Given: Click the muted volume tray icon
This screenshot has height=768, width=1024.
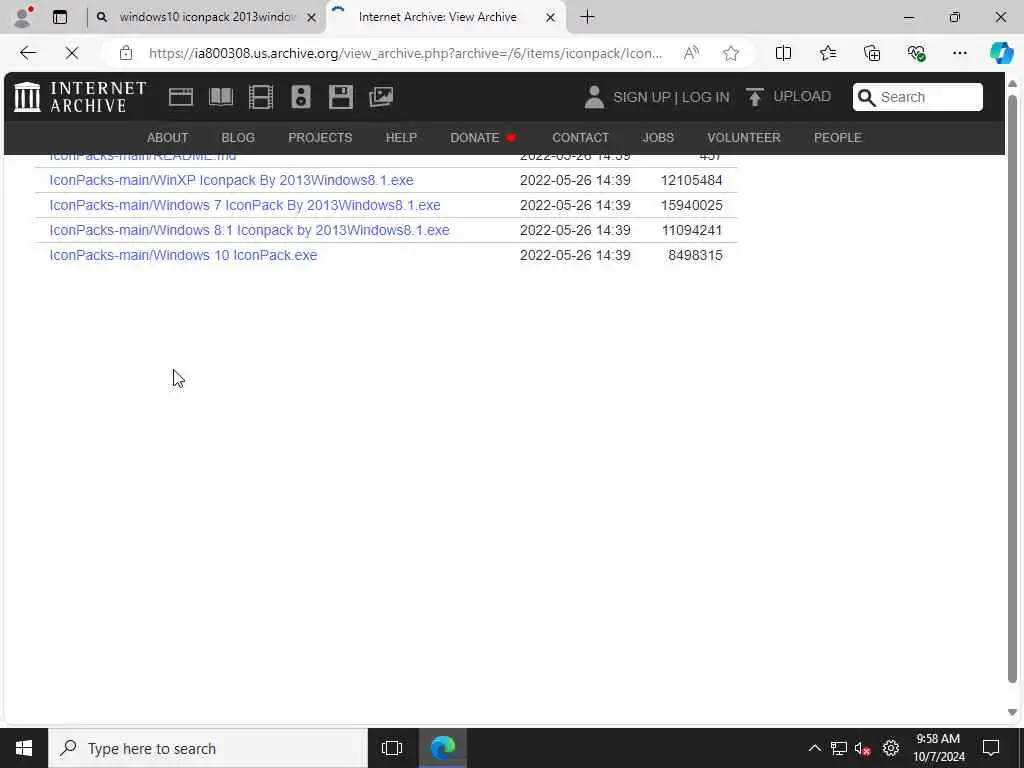Looking at the screenshot, I should 862,748.
